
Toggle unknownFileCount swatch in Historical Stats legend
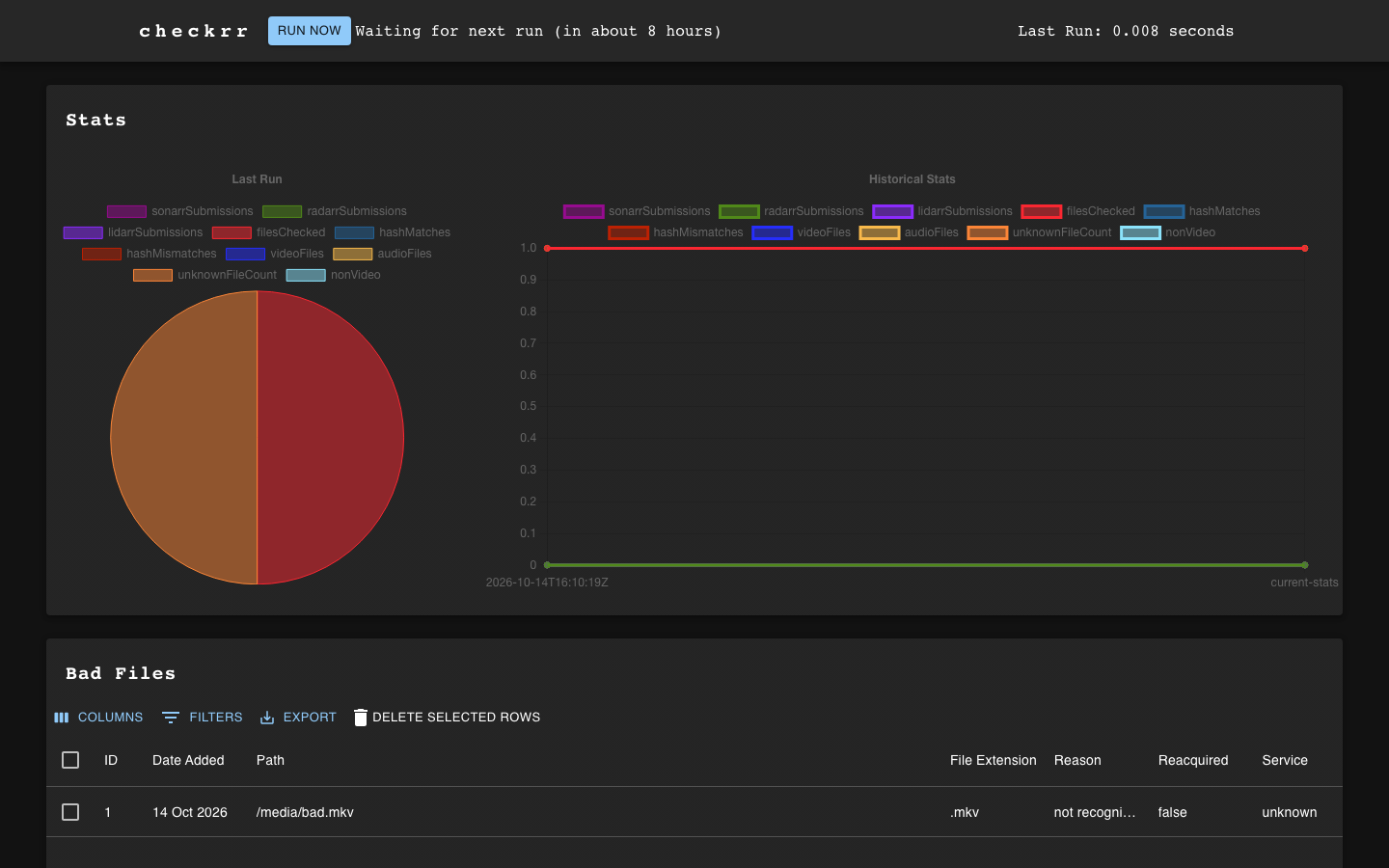[x=988, y=232]
